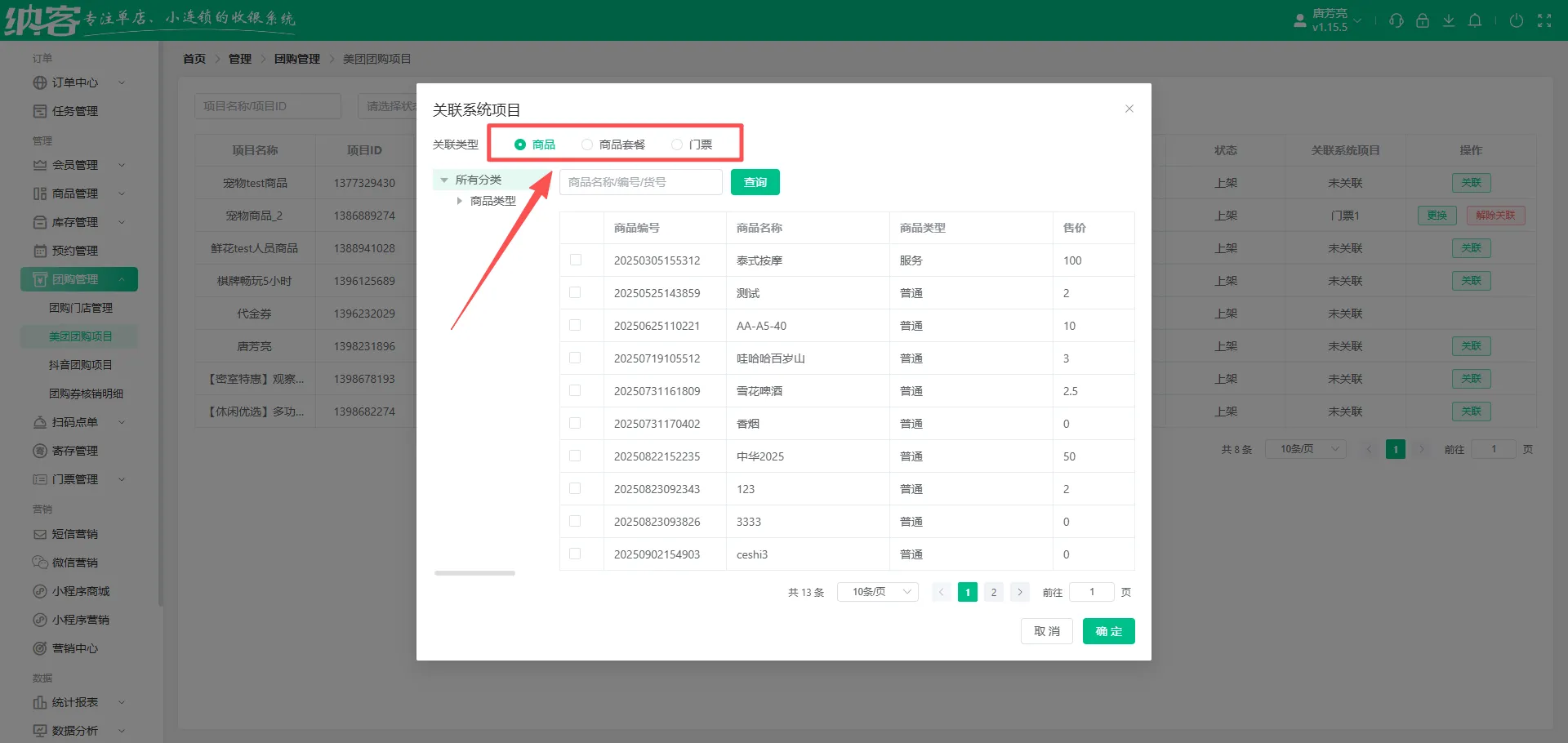Click the 商品名称/编号/货号 search field
This screenshot has height=743, width=1568.
[641, 182]
